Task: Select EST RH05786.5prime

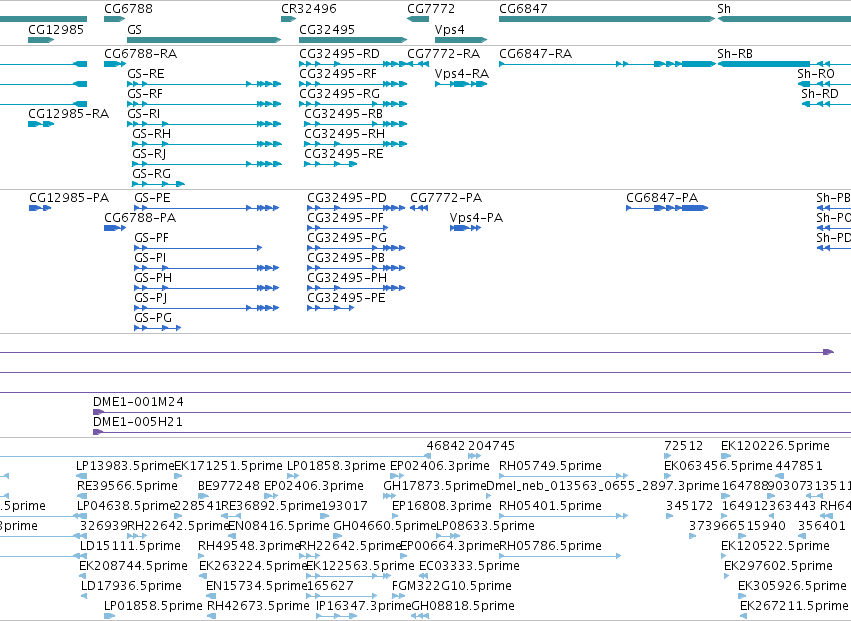Action: click(550, 546)
